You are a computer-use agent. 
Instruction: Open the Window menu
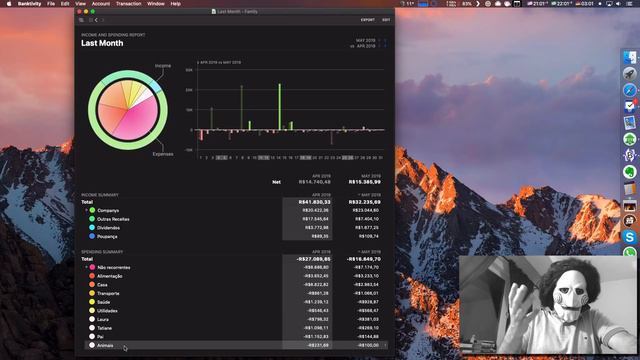tap(156, 4)
